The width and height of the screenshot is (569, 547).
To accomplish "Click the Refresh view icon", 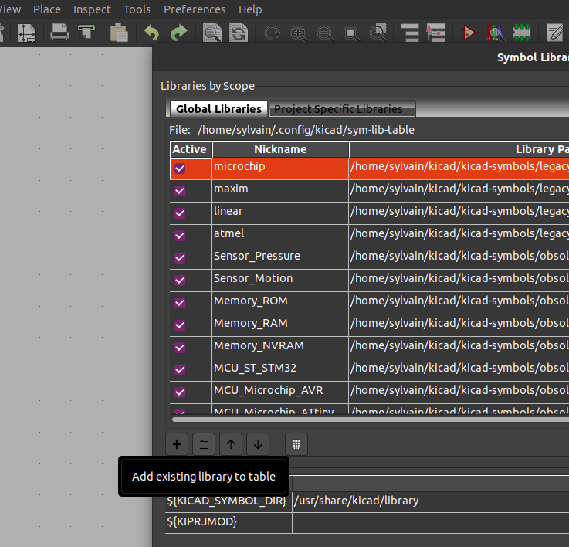I will (x=272, y=33).
